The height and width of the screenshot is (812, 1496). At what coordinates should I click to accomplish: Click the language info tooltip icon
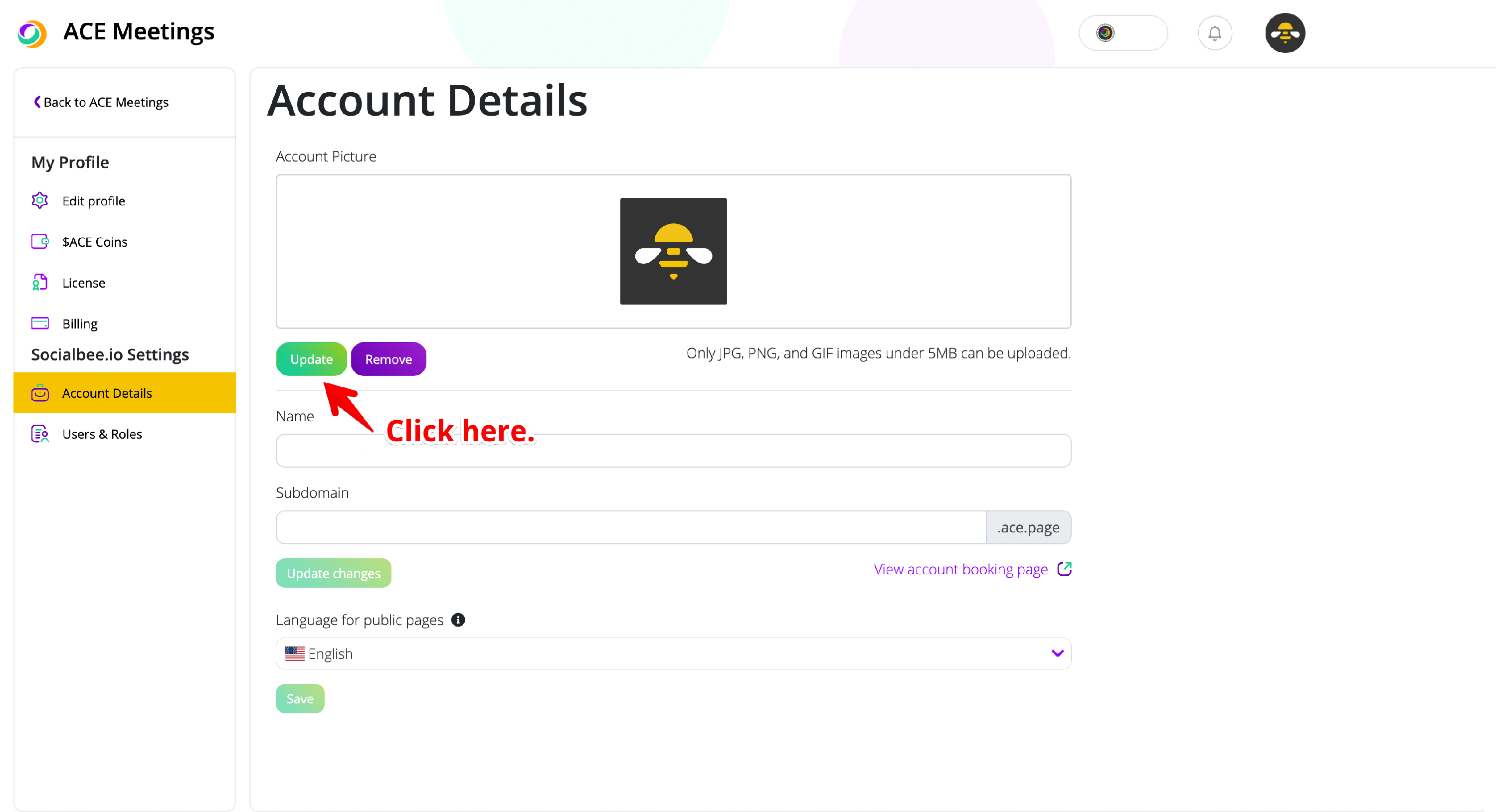(x=458, y=620)
